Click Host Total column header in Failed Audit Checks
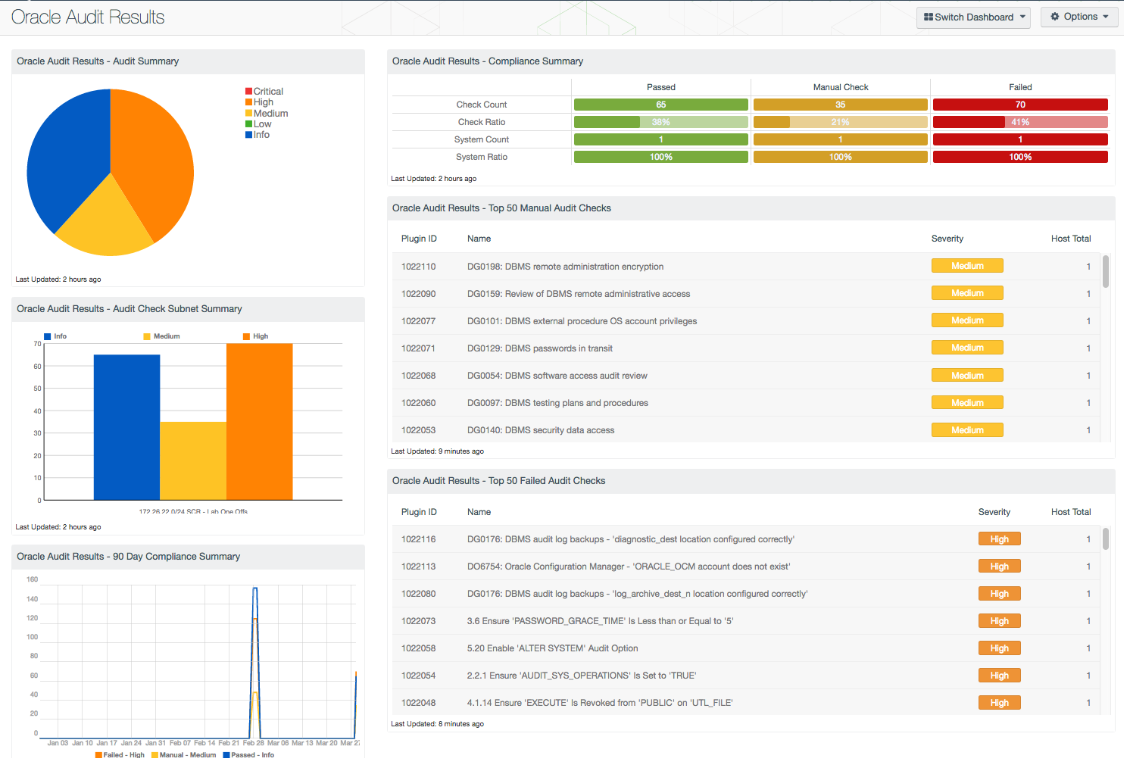Viewport: 1124px width, 758px height. point(1071,512)
